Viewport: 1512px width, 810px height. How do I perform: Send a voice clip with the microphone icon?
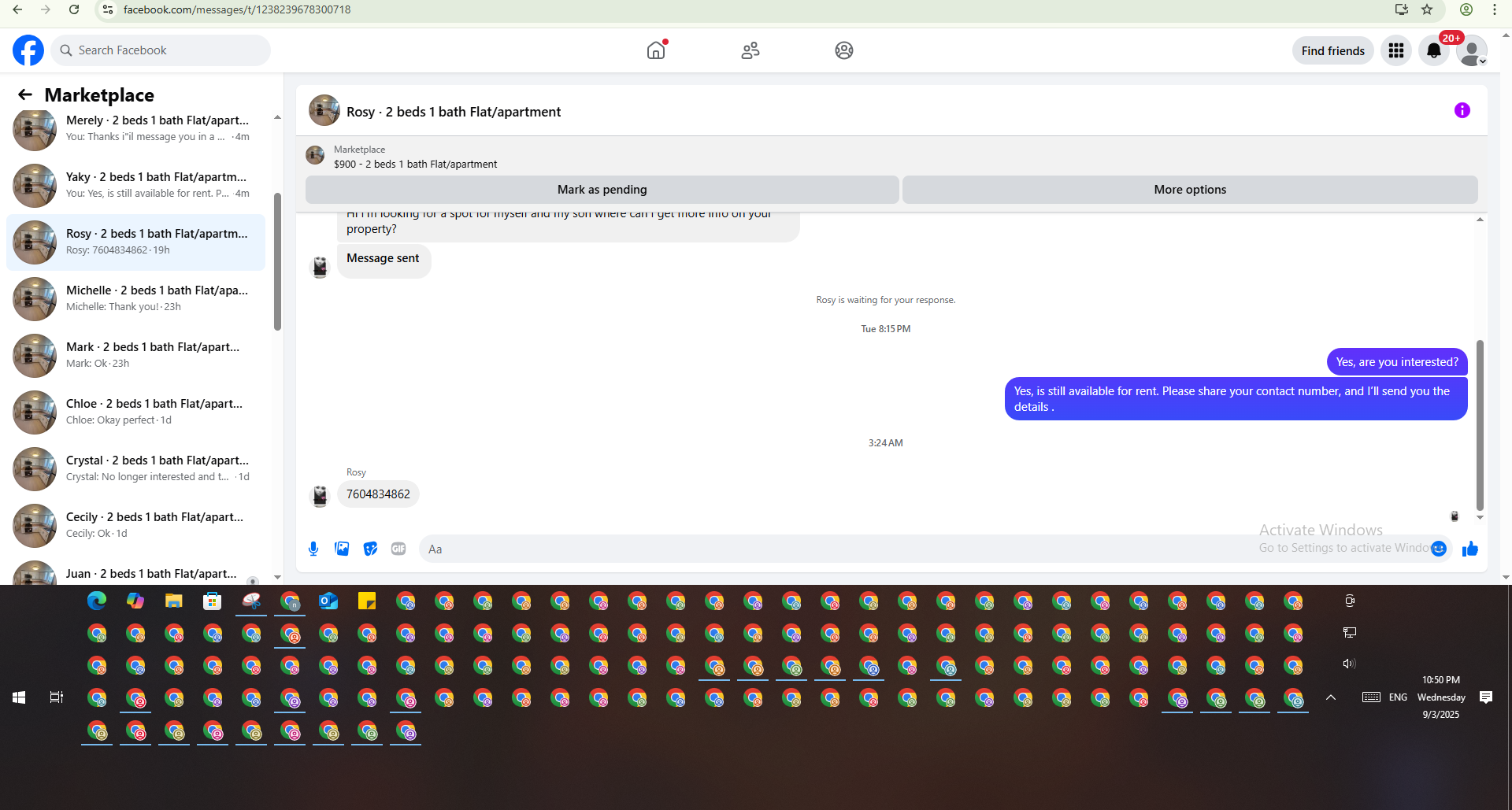pos(313,549)
